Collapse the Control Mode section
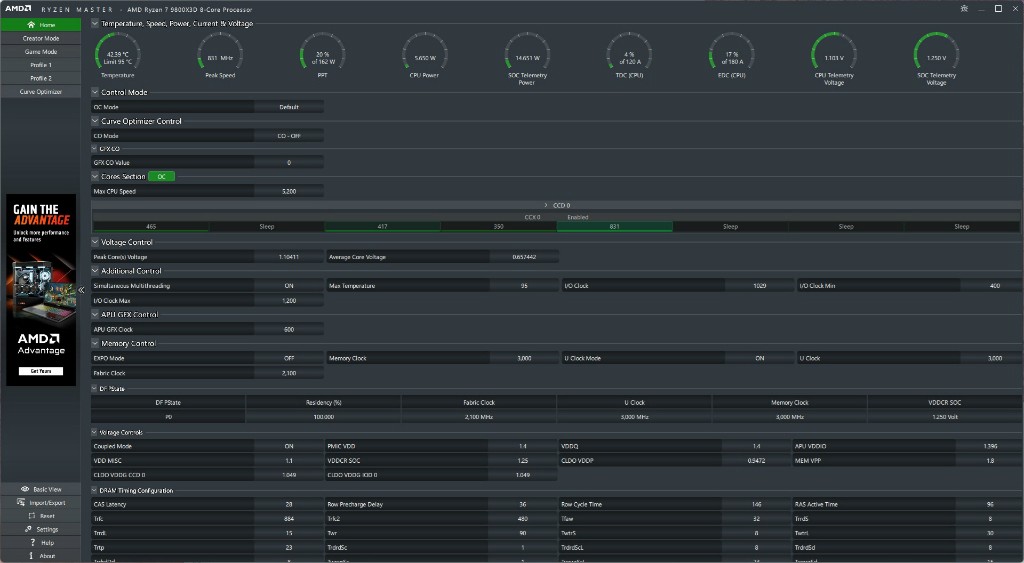This screenshot has height=563, width=1024. (95, 92)
